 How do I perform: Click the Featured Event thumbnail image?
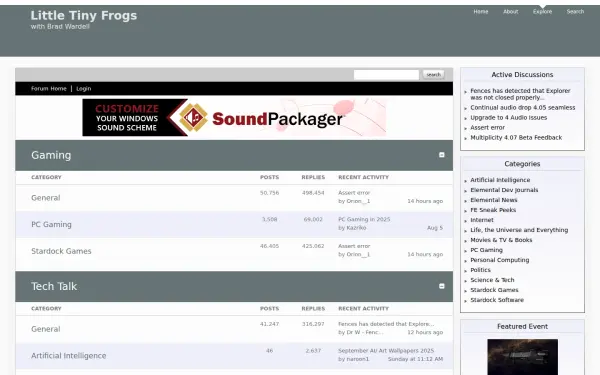pyautogui.click(x=522, y=357)
